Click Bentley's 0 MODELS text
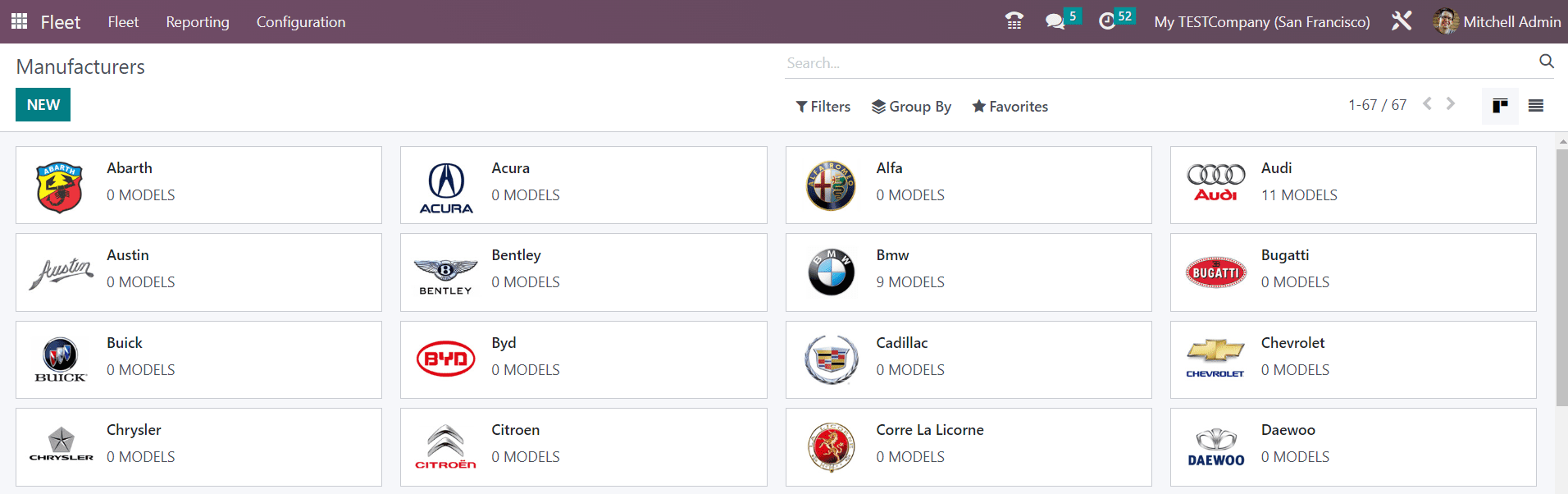 click(526, 282)
